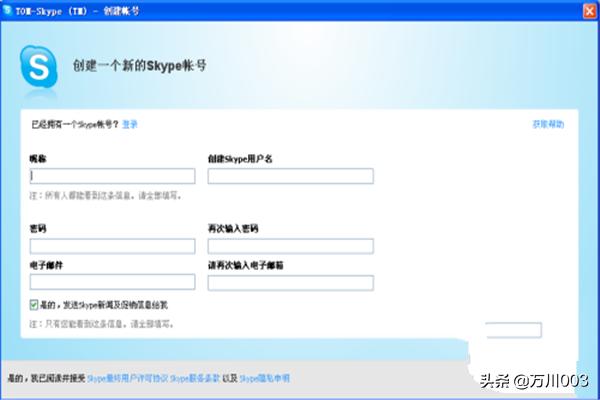
Task: Click the Skype title bar icon
Action: (x=7, y=10)
